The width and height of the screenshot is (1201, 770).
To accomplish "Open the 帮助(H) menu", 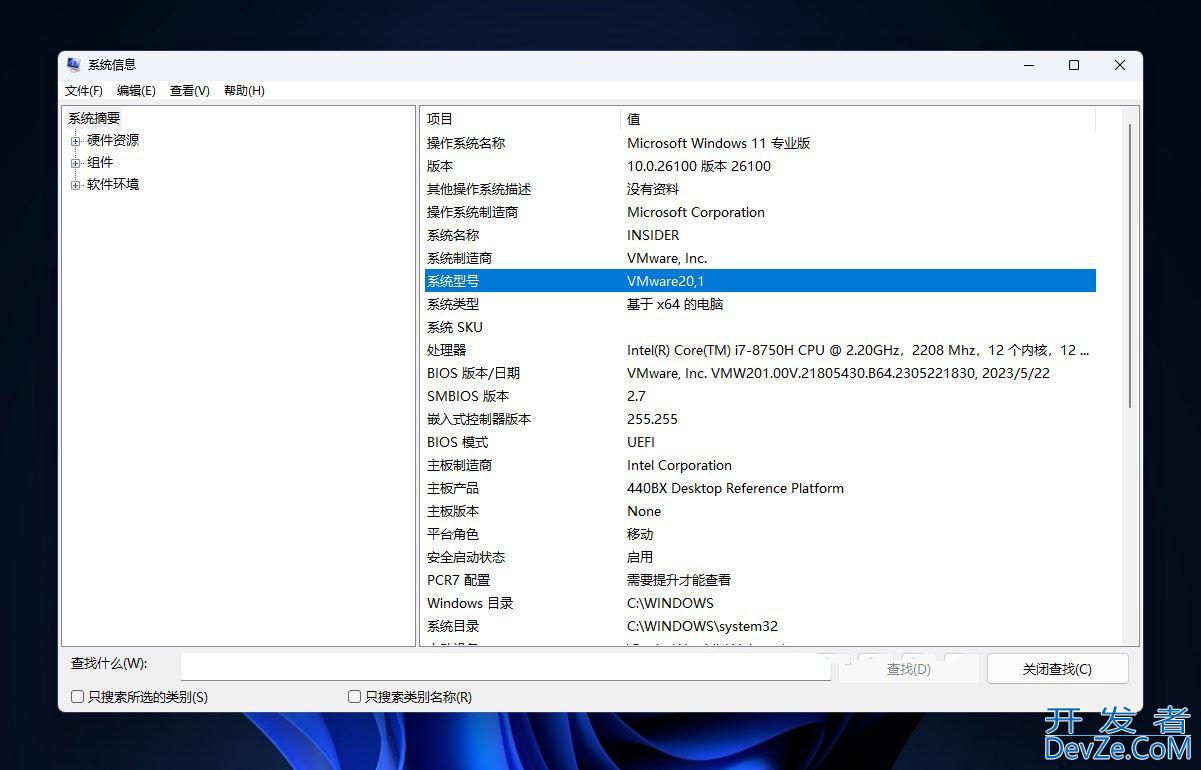I will 244,91.
